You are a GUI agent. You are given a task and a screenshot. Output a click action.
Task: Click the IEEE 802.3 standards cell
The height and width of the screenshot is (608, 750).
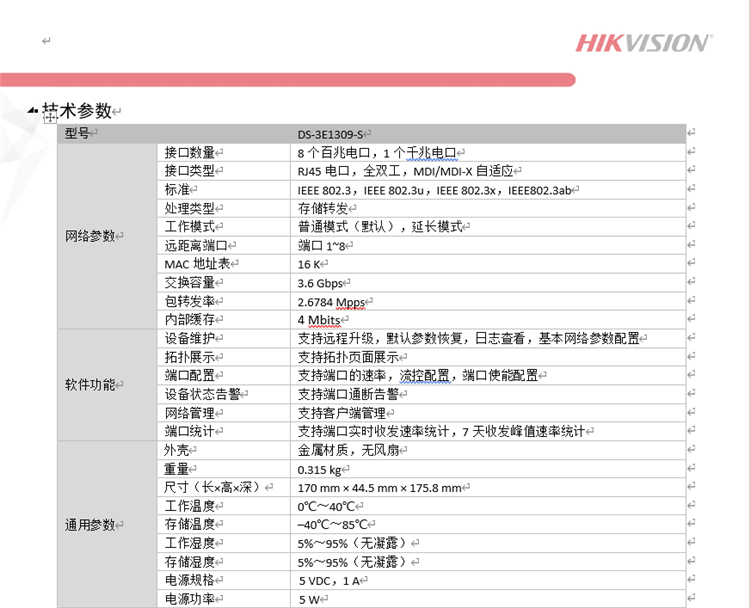tap(488, 190)
